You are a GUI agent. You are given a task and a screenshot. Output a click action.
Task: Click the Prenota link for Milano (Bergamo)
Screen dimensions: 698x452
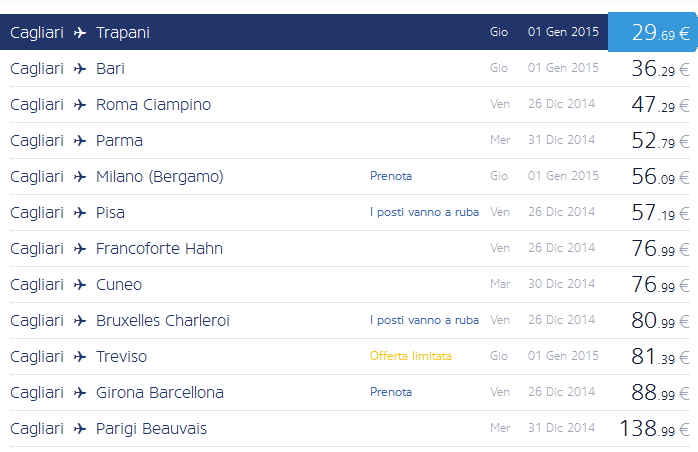[391, 176]
